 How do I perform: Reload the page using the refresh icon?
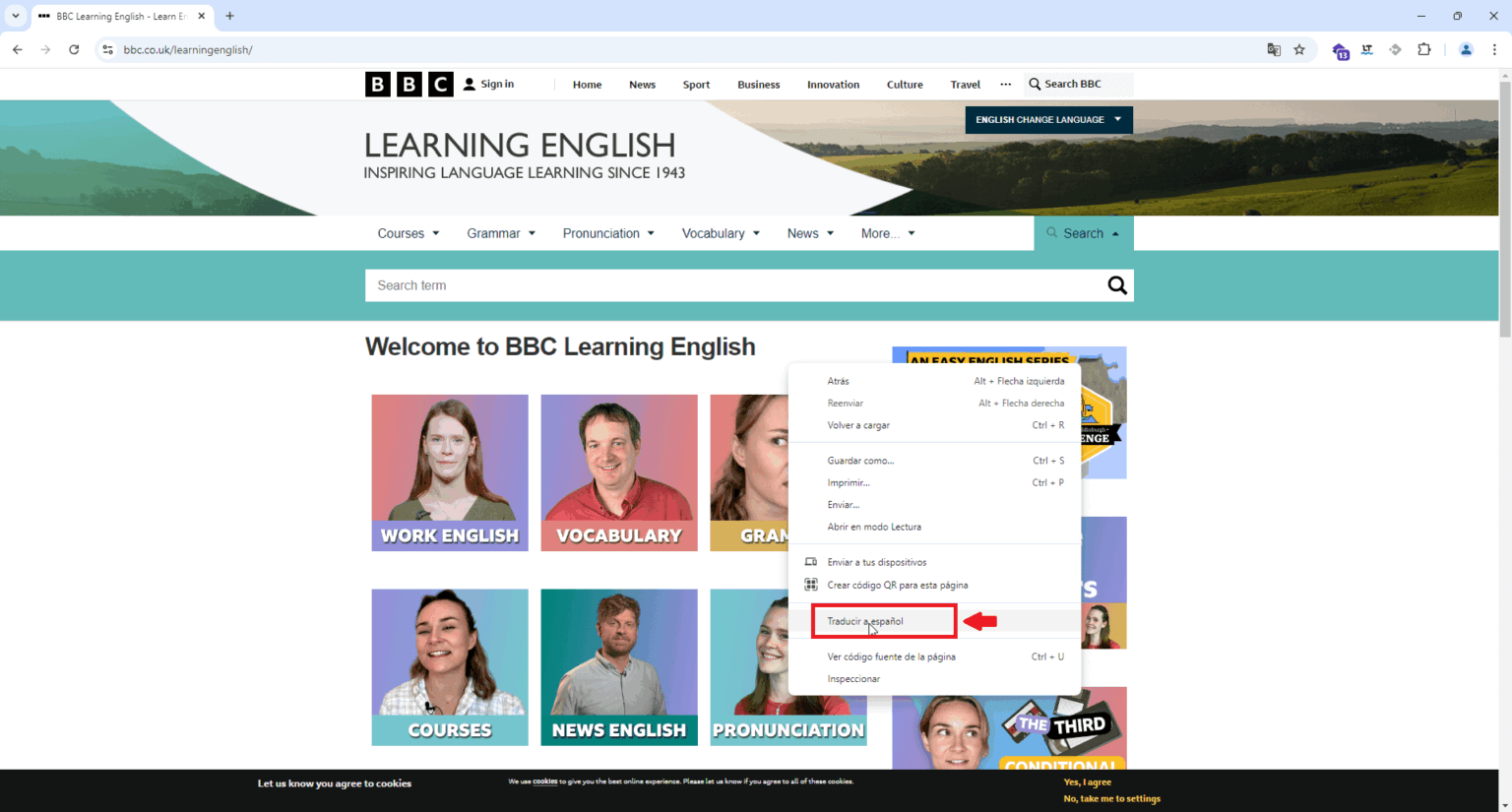(74, 49)
